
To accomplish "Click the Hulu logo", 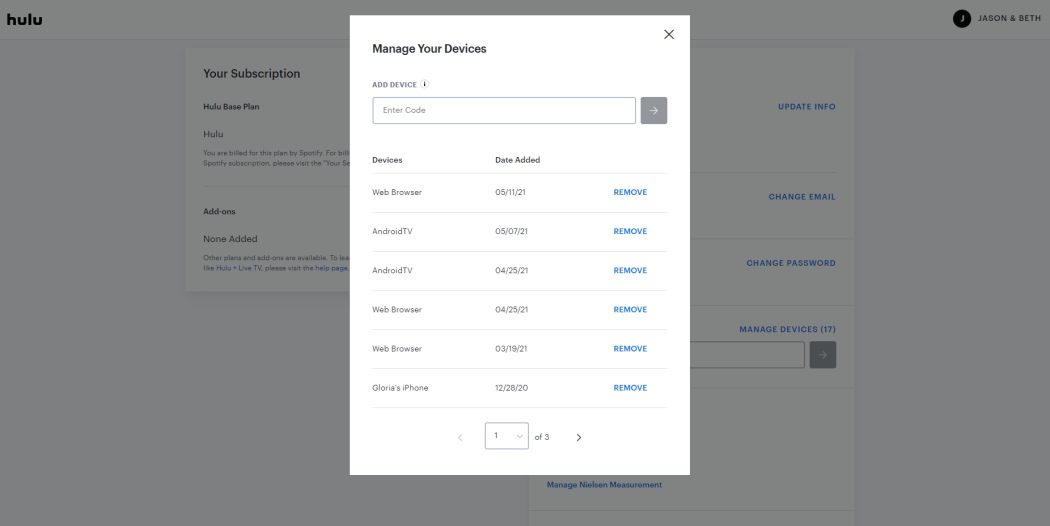I will (25, 19).
